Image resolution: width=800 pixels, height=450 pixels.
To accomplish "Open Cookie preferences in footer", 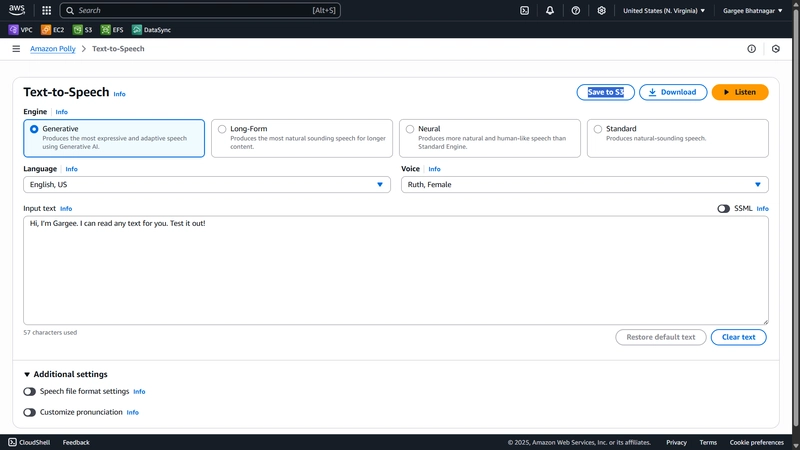I will (x=757, y=442).
